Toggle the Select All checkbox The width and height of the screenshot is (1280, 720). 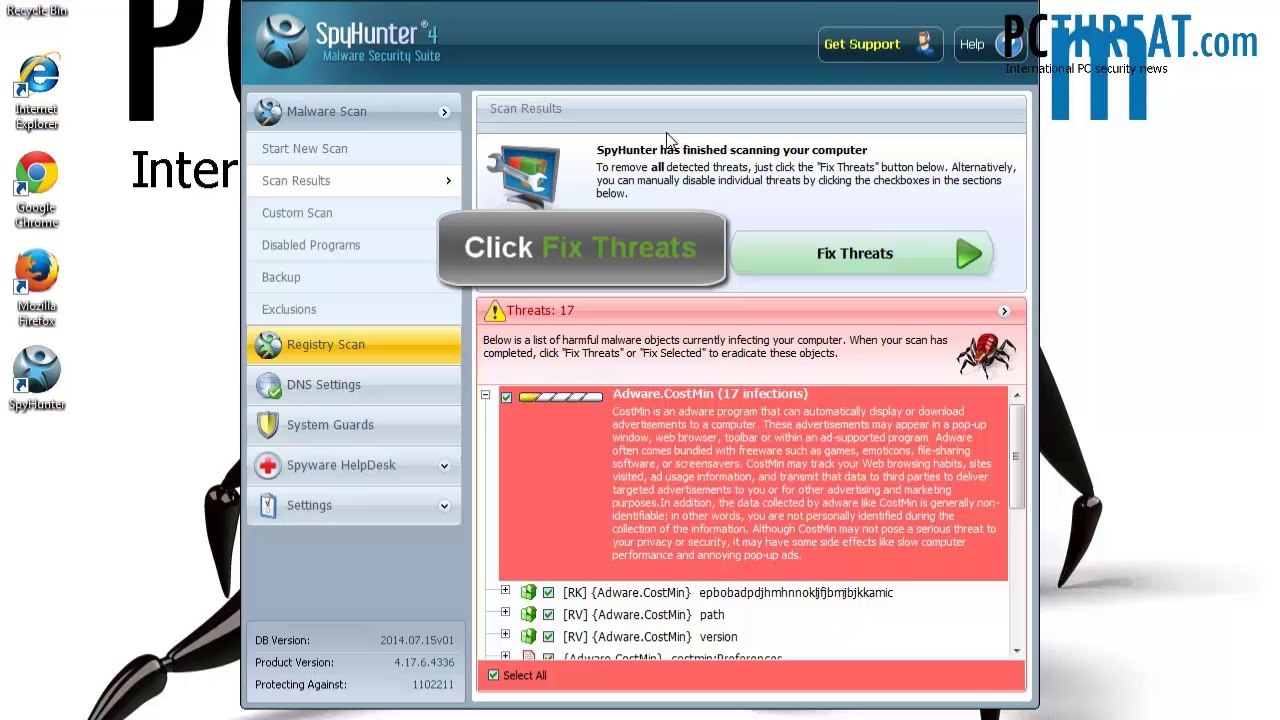[493, 676]
